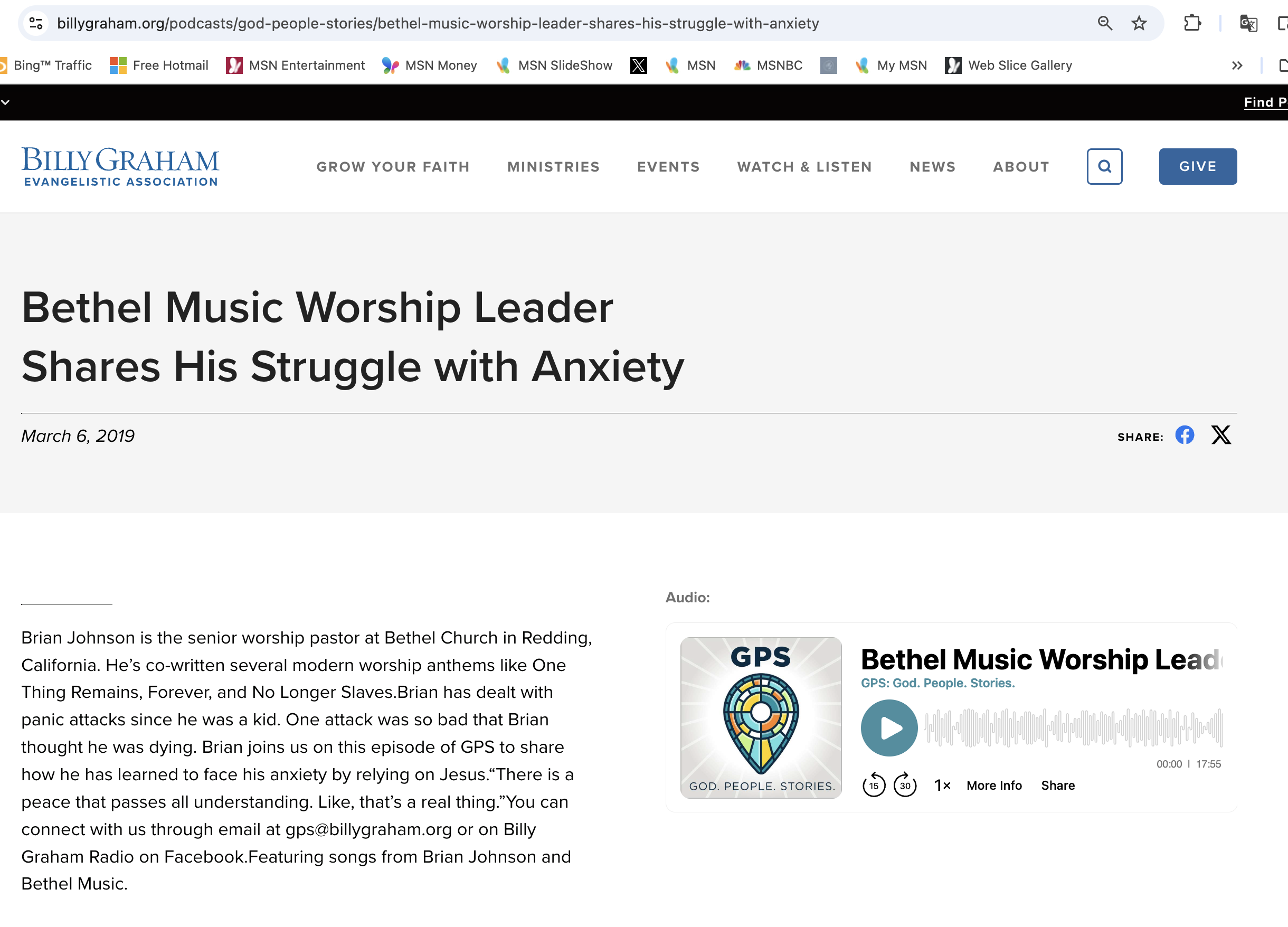Rewind audio 15 seconds
Screen dimensions: 1288x927
[x=874, y=785]
